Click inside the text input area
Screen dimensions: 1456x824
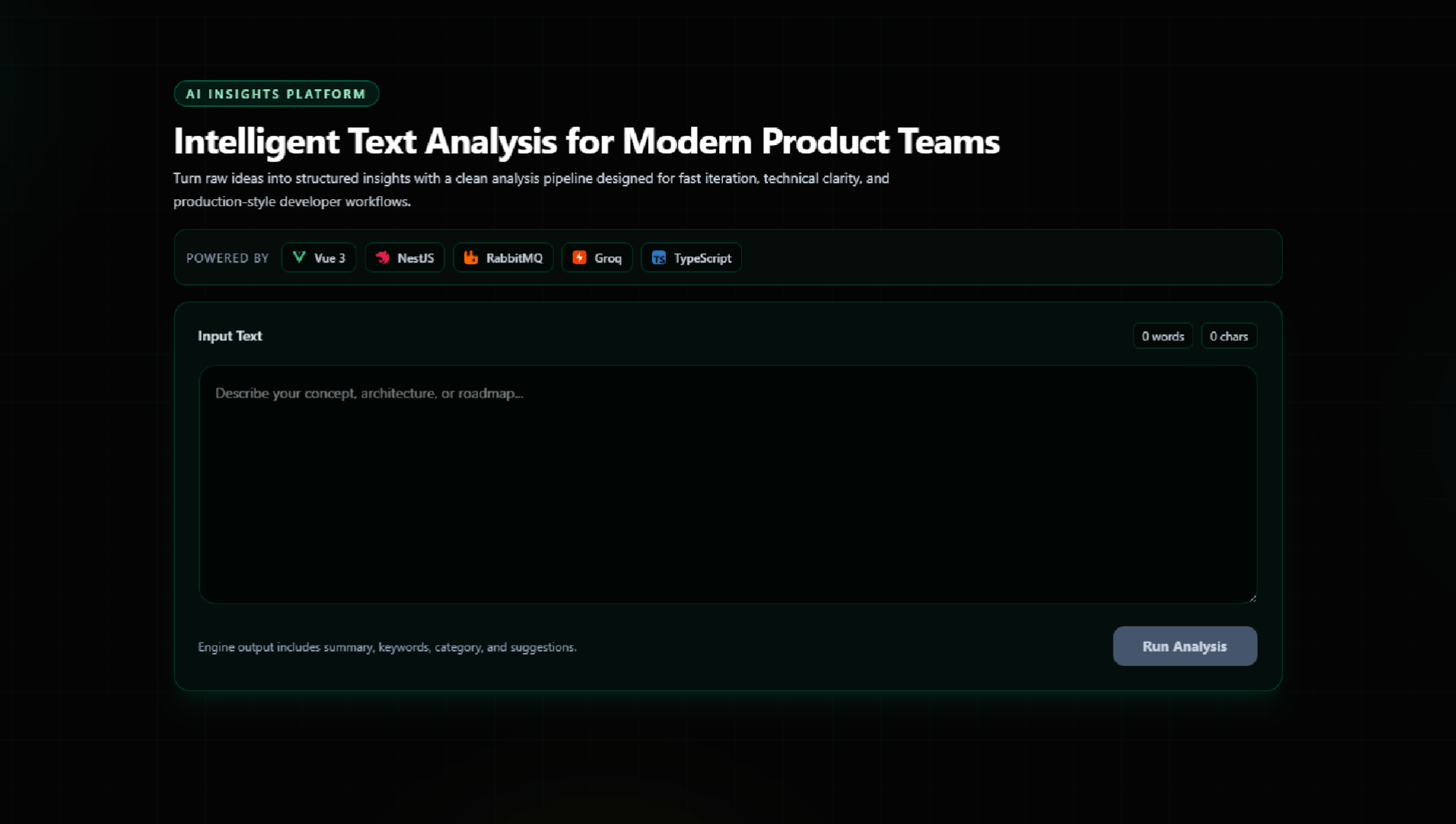(x=727, y=484)
